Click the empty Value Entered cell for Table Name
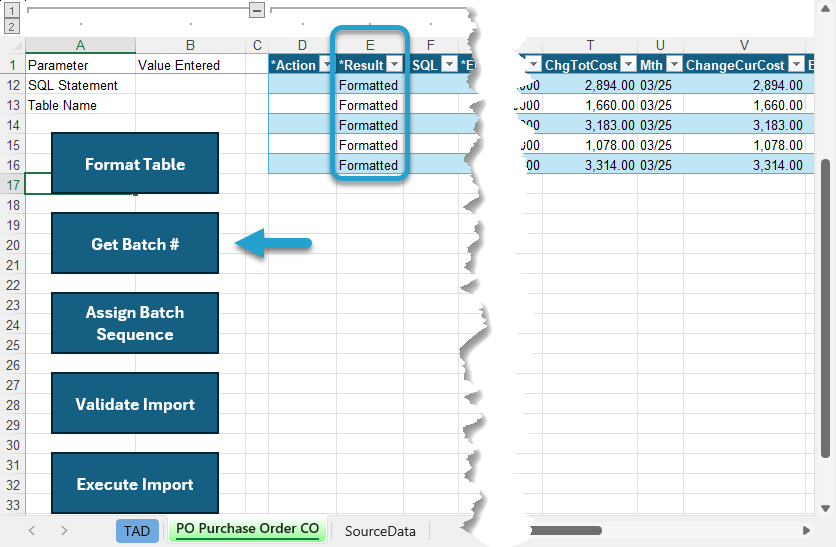The image size is (836, 547). point(190,105)
